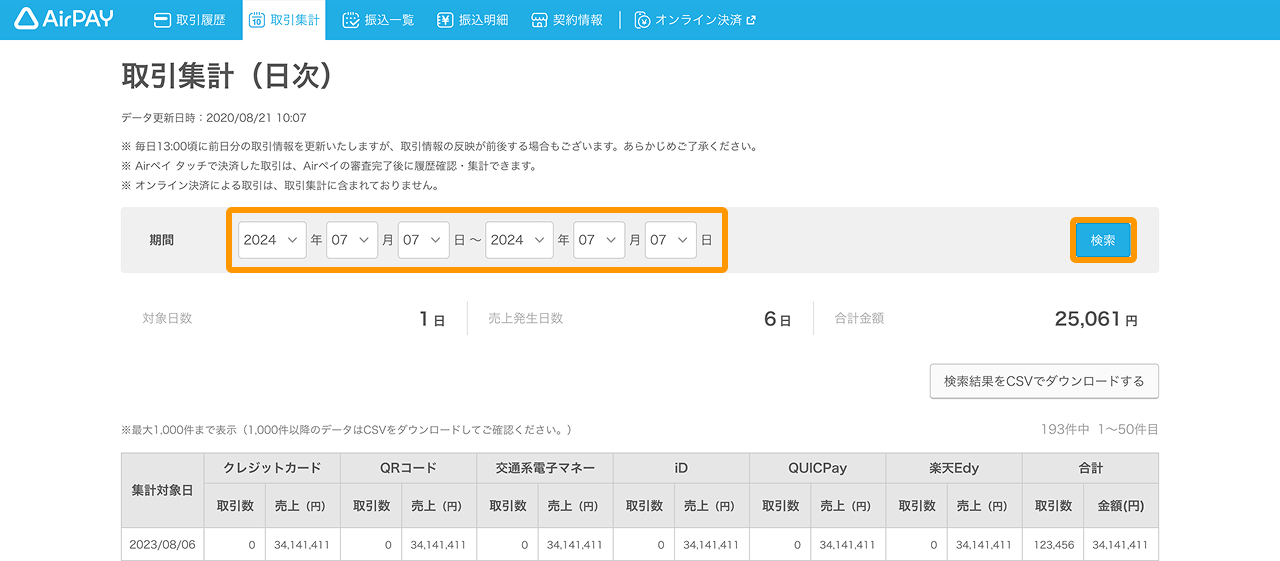Screen dimensions: 1280x561
Task: Click the ※最大1,000件まで表示 note
Action: [348, 430]
